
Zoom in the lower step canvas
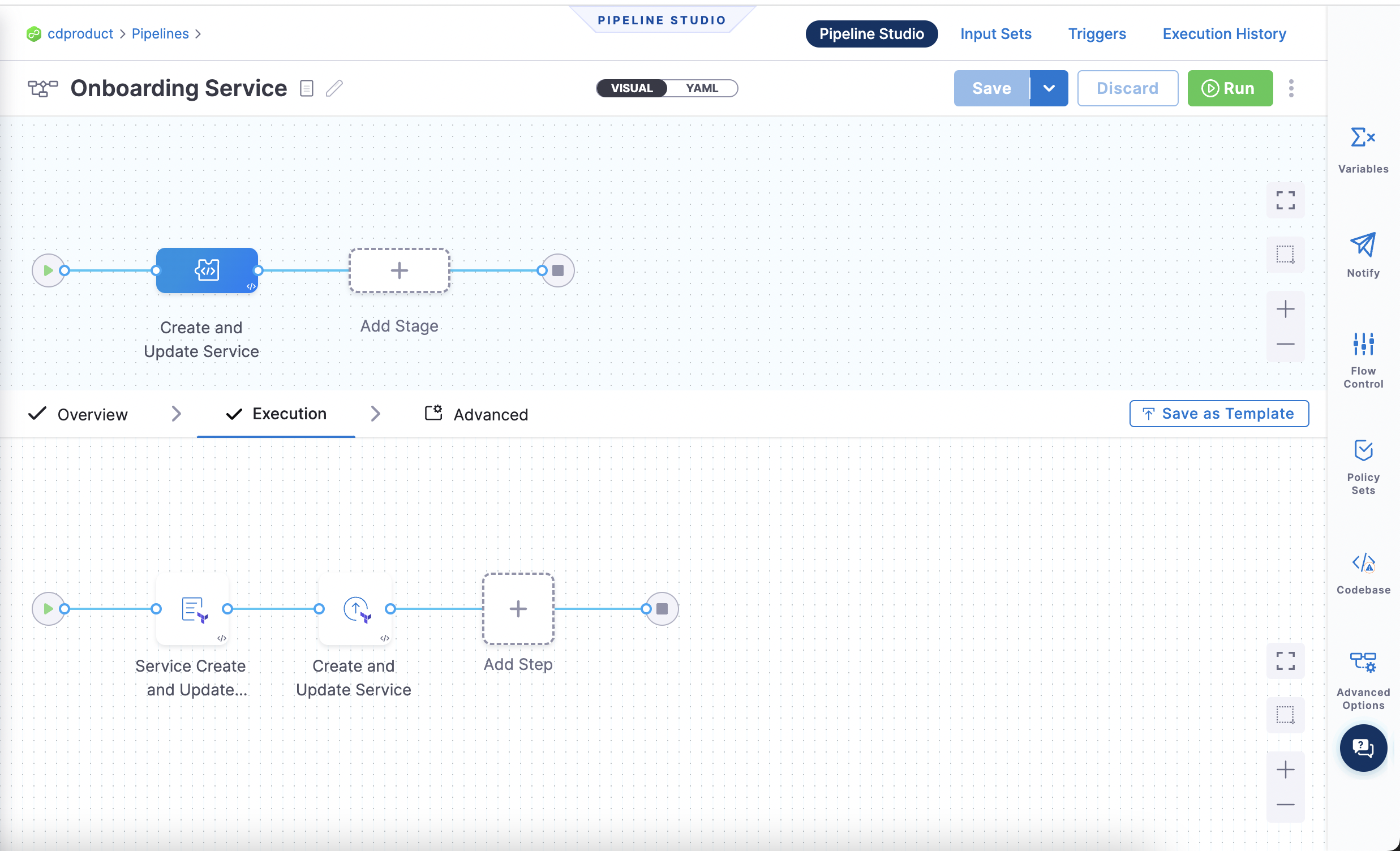tap(1285, 770)
